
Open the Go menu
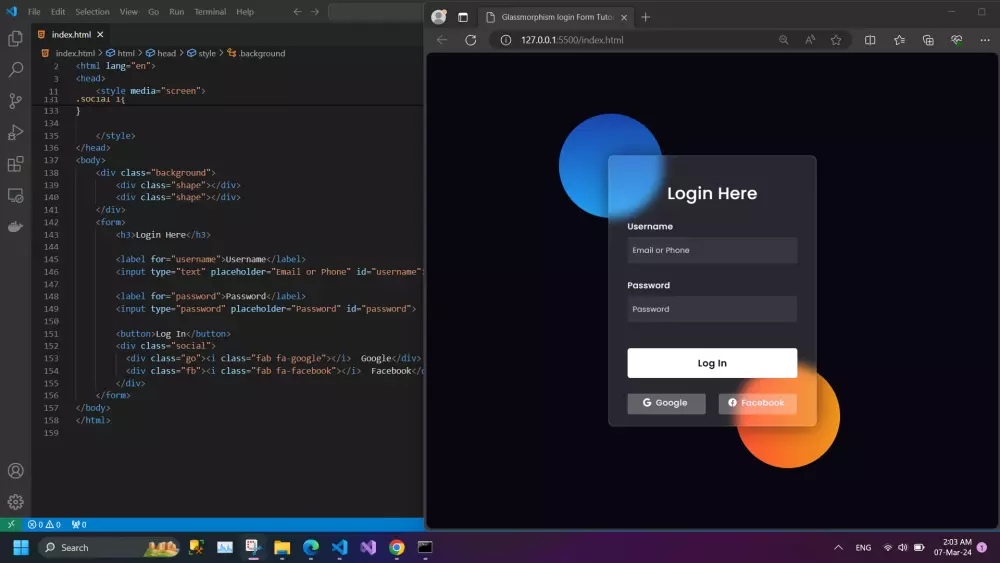coord(154,11)
